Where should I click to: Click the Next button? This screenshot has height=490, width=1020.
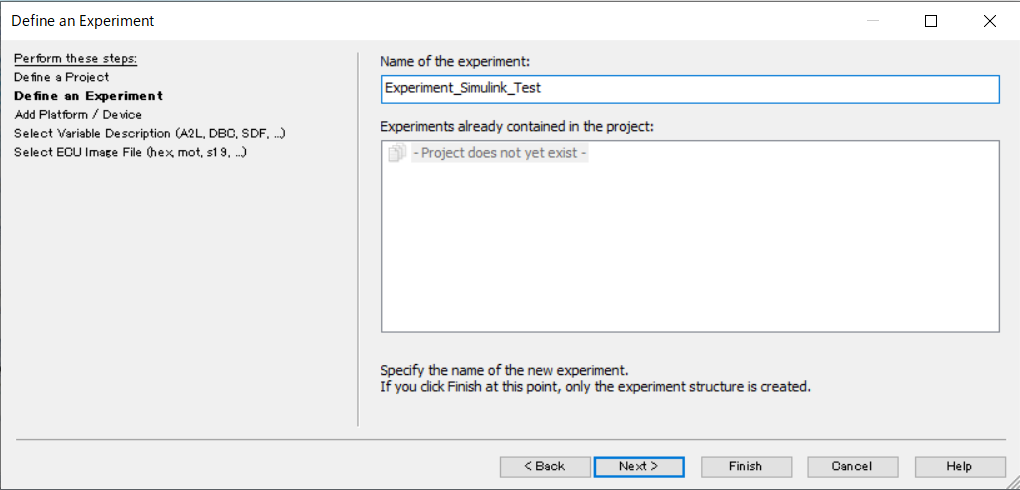639,467
